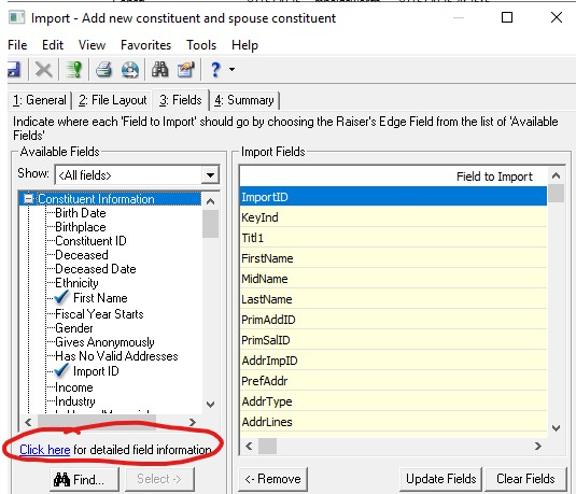Select the Titl1 import field row
This screenshot has width=576, height=494.
[x=393, y=238]
